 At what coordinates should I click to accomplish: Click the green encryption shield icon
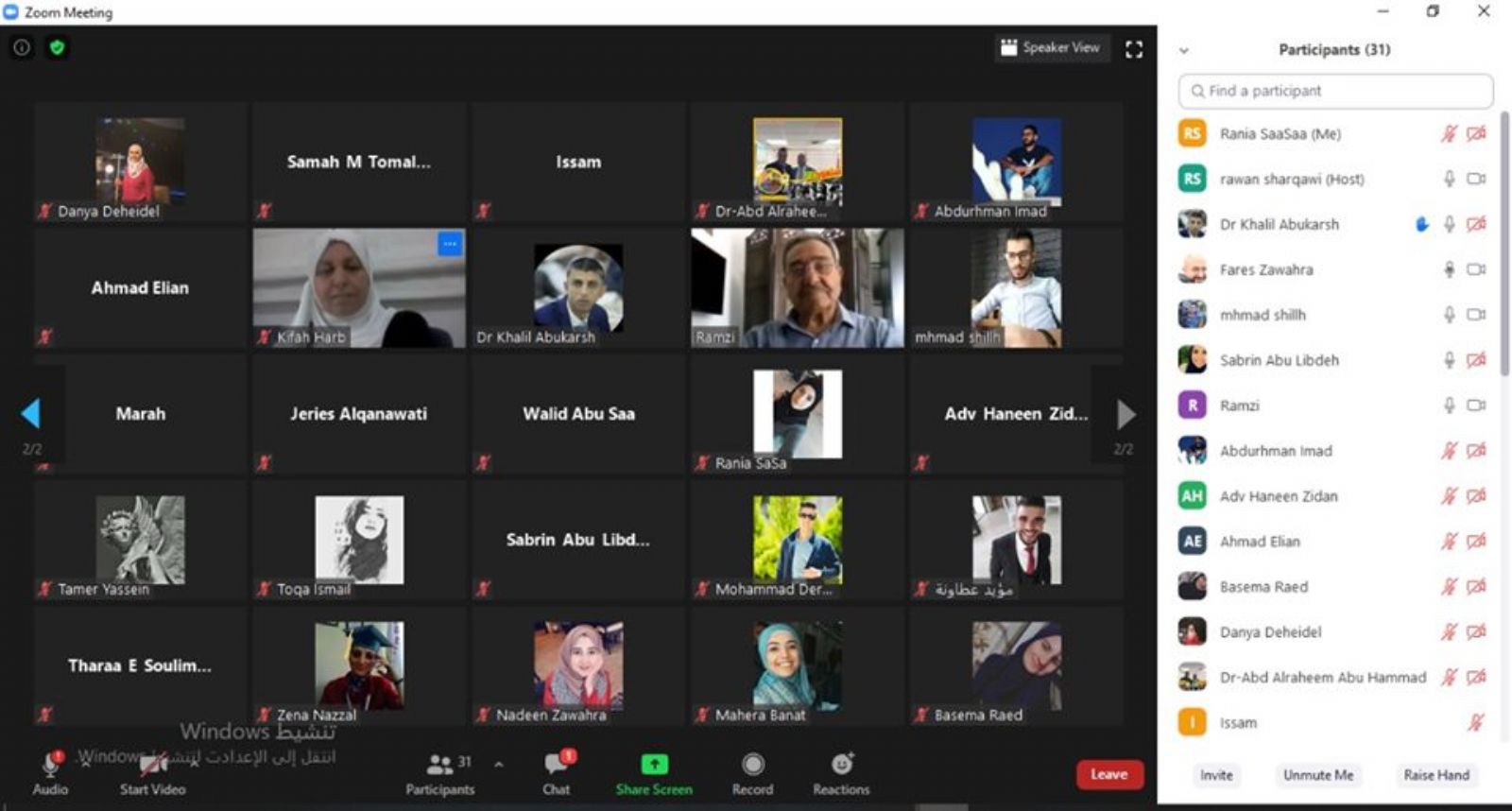pyautogui.click(x=57, y=47)
